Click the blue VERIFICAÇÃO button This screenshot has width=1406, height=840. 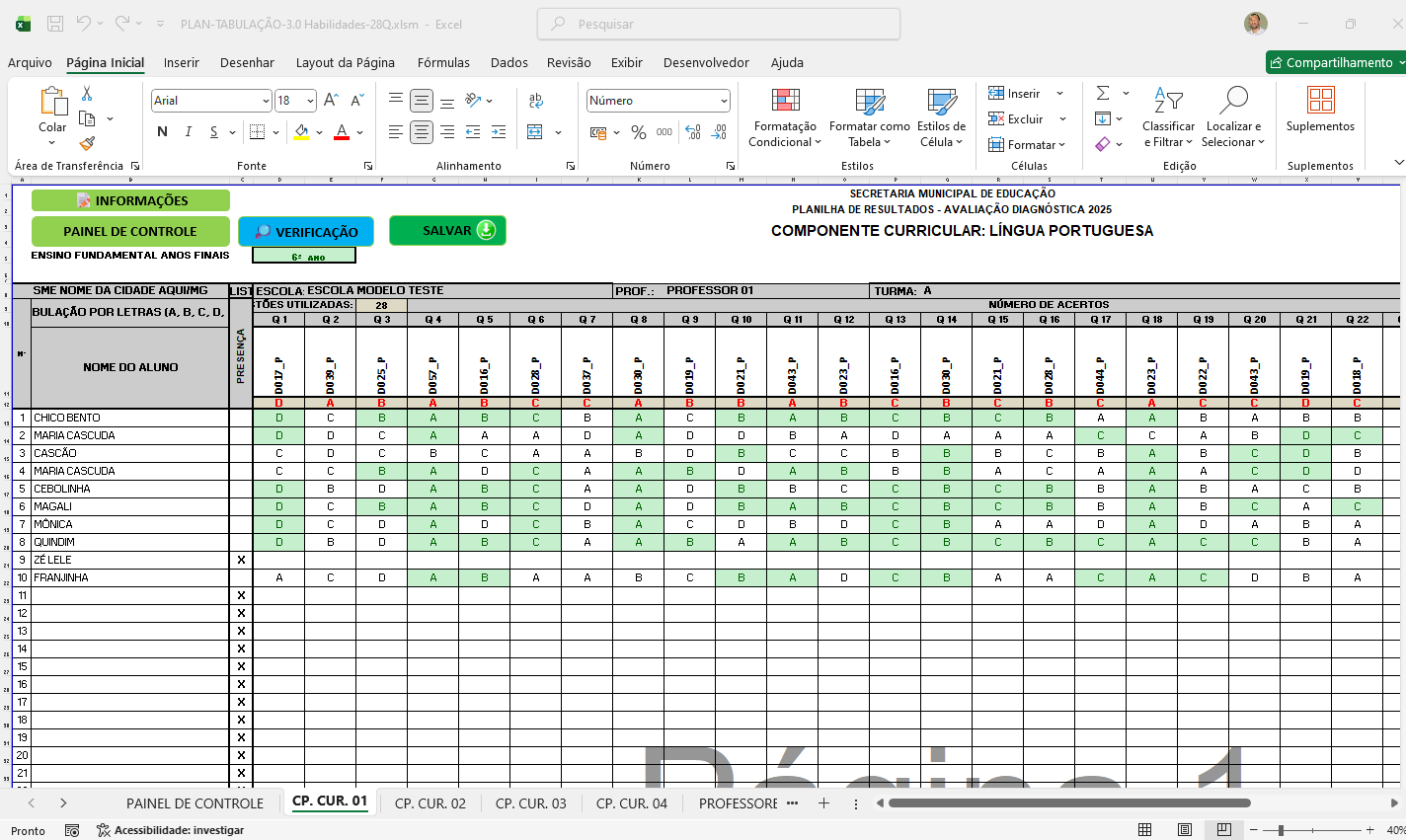pyautogui.click(x=306, y=232)
